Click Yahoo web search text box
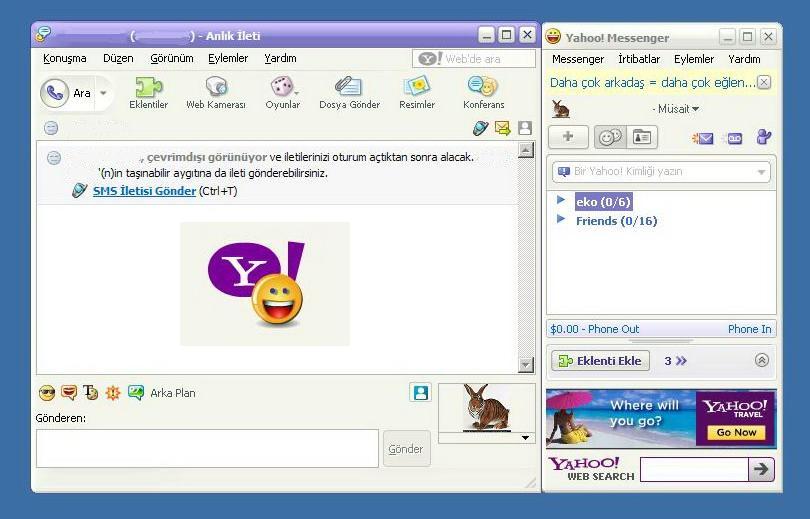 [x=694, y=469]
